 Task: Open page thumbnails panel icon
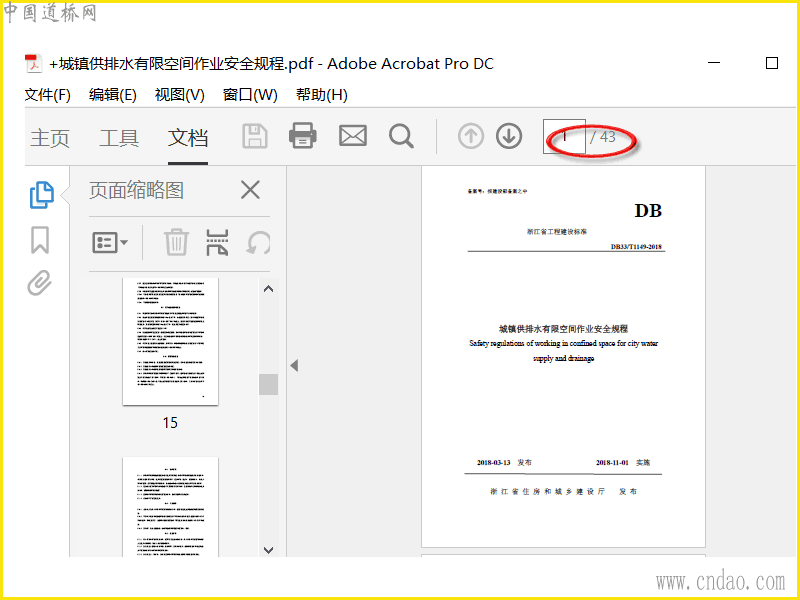click(x=41, y=194)
